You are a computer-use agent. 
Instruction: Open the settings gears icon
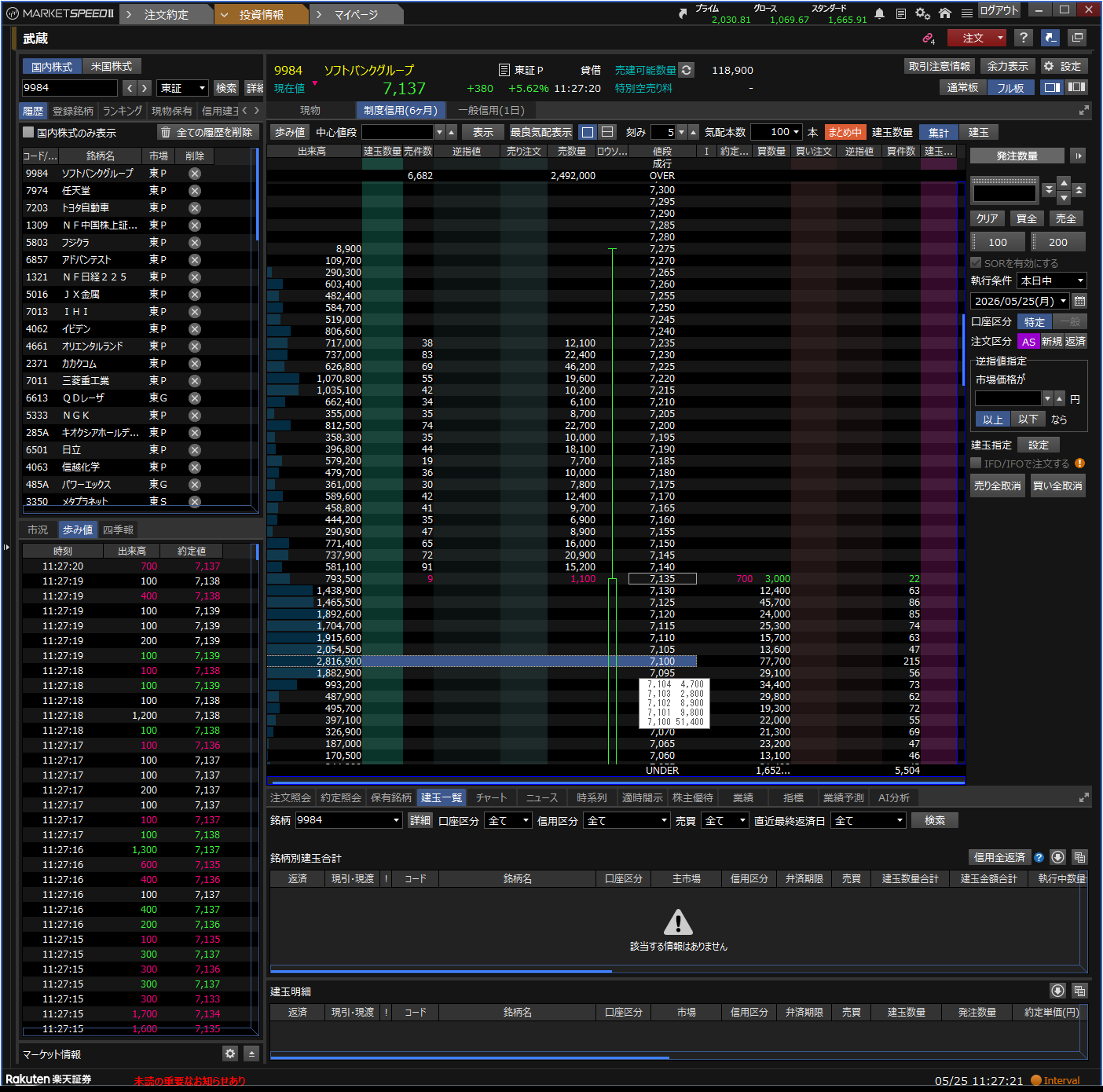click(x=923, y=13)
